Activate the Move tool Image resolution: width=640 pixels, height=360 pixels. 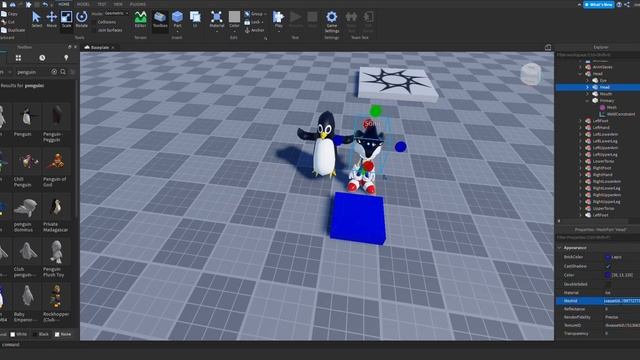point(51,19)
